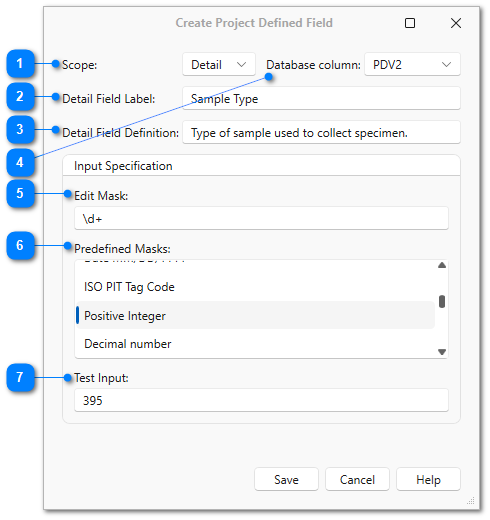Click the Detail Field Label text field
The image size is (490, 520).
[x=321, y=98]
